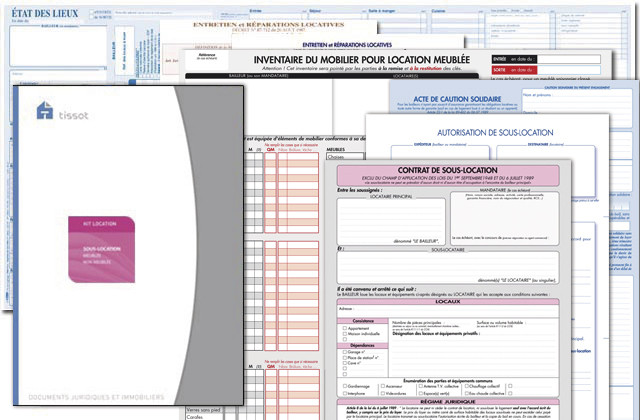The height and width of the screenshot is (420, 640).
Task: Click the Documents juridiques et immobiliers caption
Action: point(96,397)
